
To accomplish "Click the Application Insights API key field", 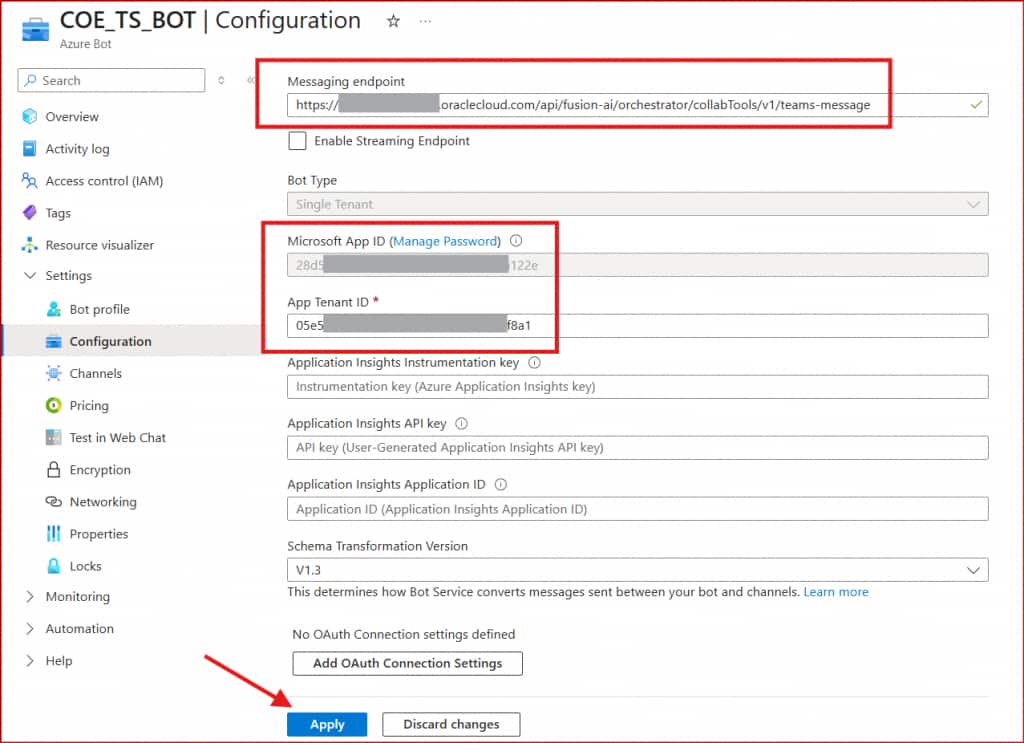I will pos(637,448).
